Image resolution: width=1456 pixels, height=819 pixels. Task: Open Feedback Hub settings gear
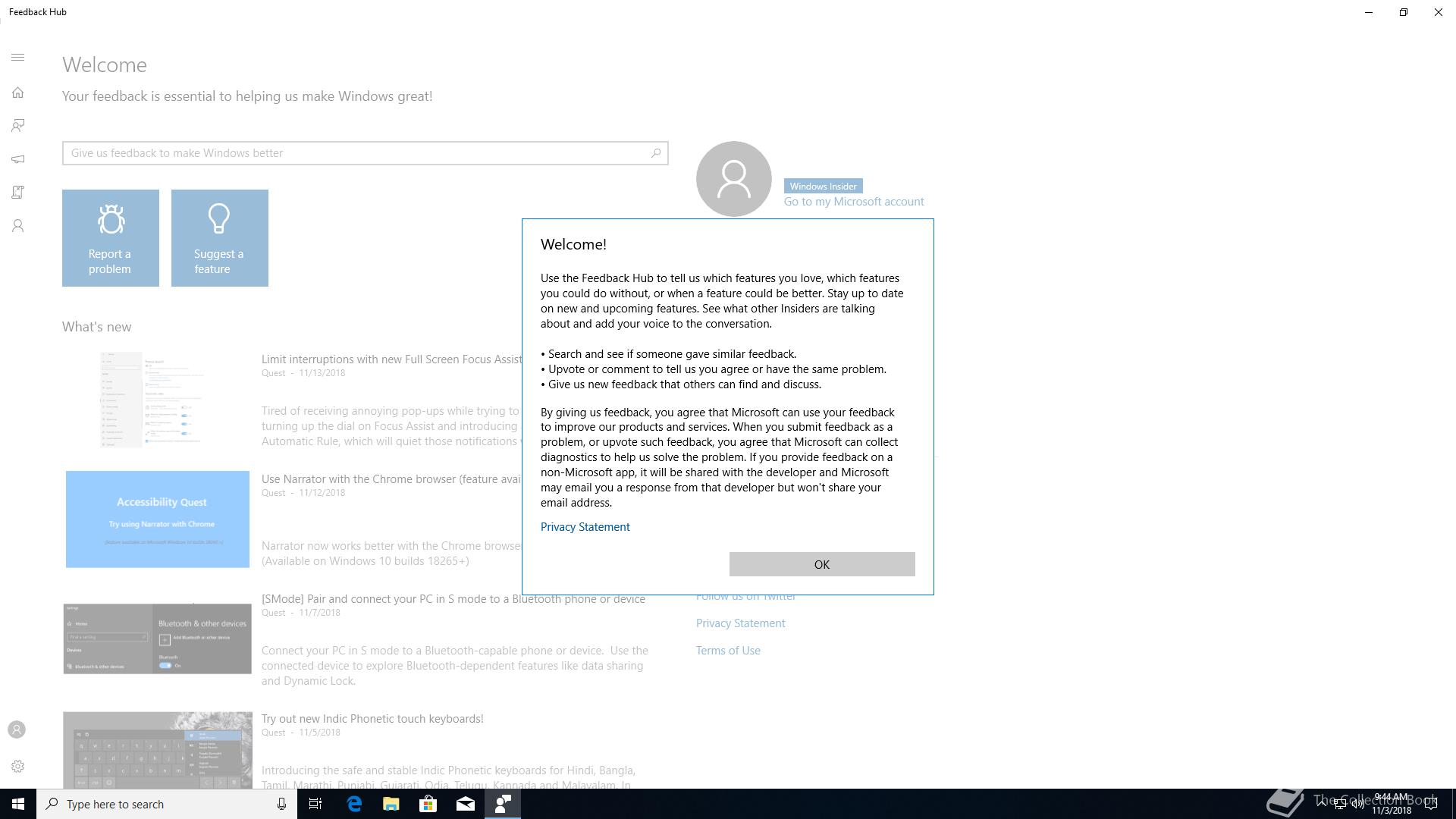[18, 766]
